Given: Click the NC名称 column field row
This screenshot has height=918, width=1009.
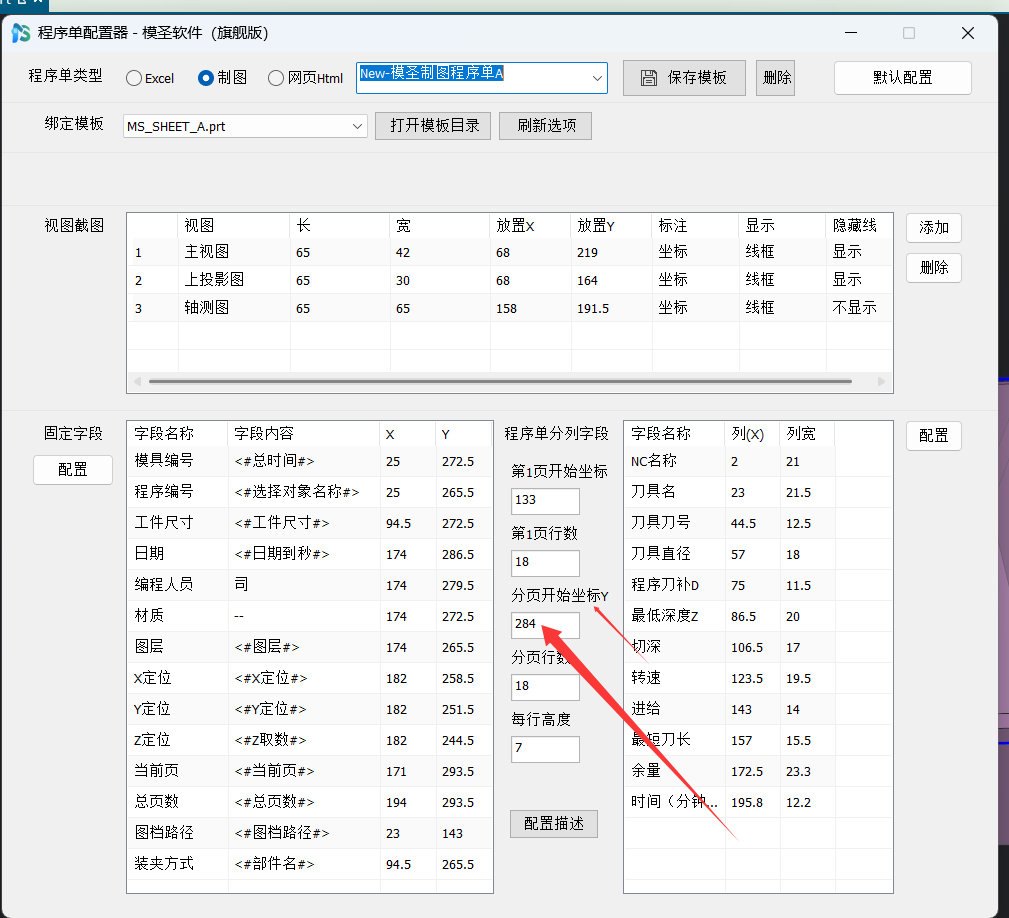Looking at the screenshot, I should [x=758, y=461].
